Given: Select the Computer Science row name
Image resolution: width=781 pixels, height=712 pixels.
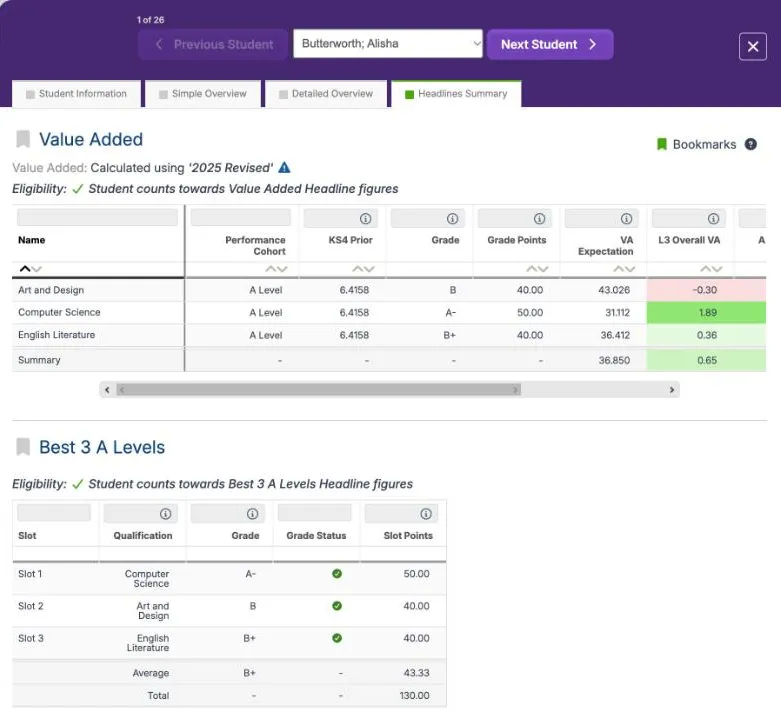Looking at the screenshot, I should [x=59, y=312].
